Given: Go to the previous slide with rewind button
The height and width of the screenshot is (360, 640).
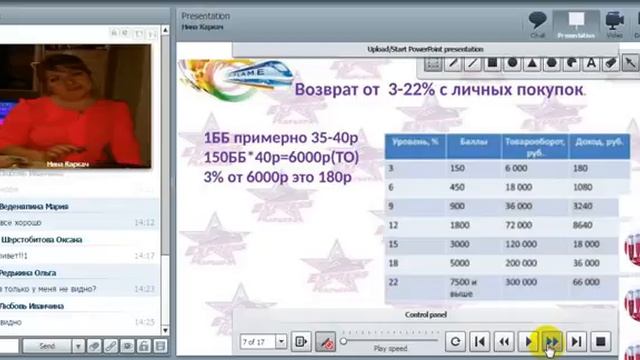Looking at the screenshot, I should tap(504, 341).
